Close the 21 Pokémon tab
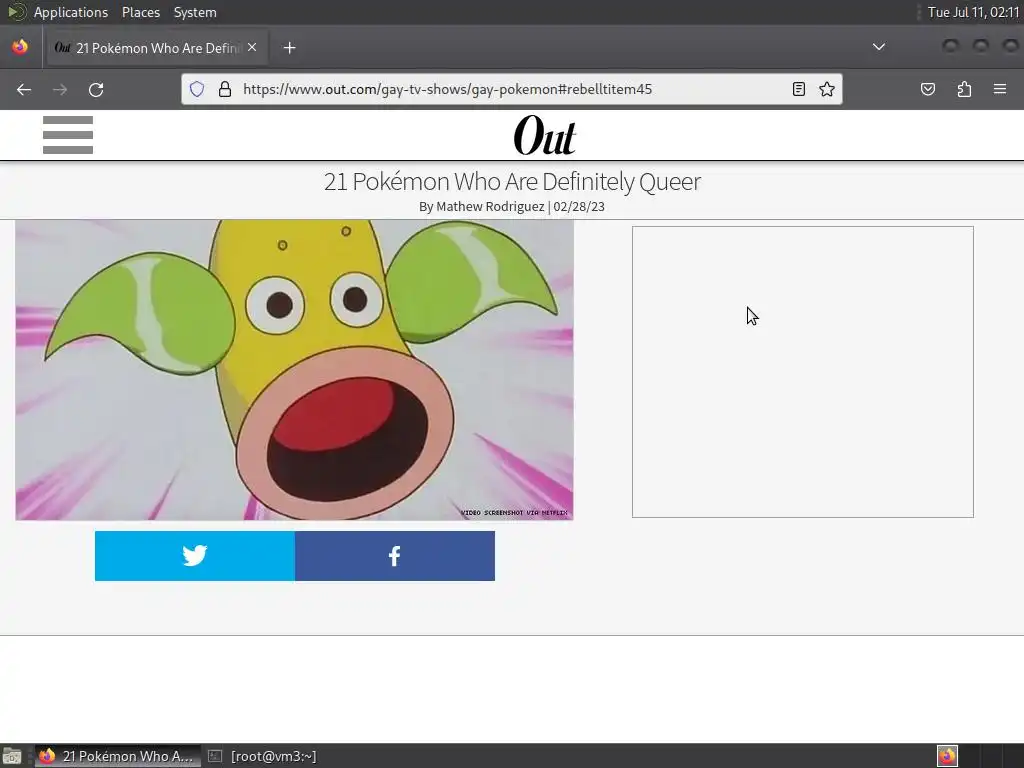 [252, 47]
